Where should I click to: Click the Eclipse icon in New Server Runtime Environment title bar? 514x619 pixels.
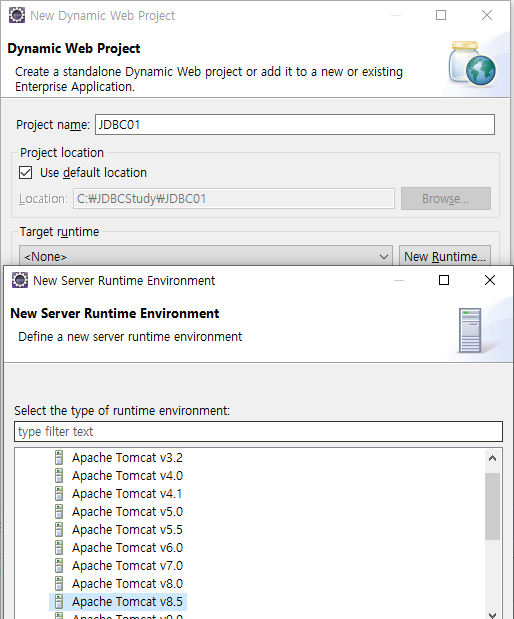[x=20, y=280]
